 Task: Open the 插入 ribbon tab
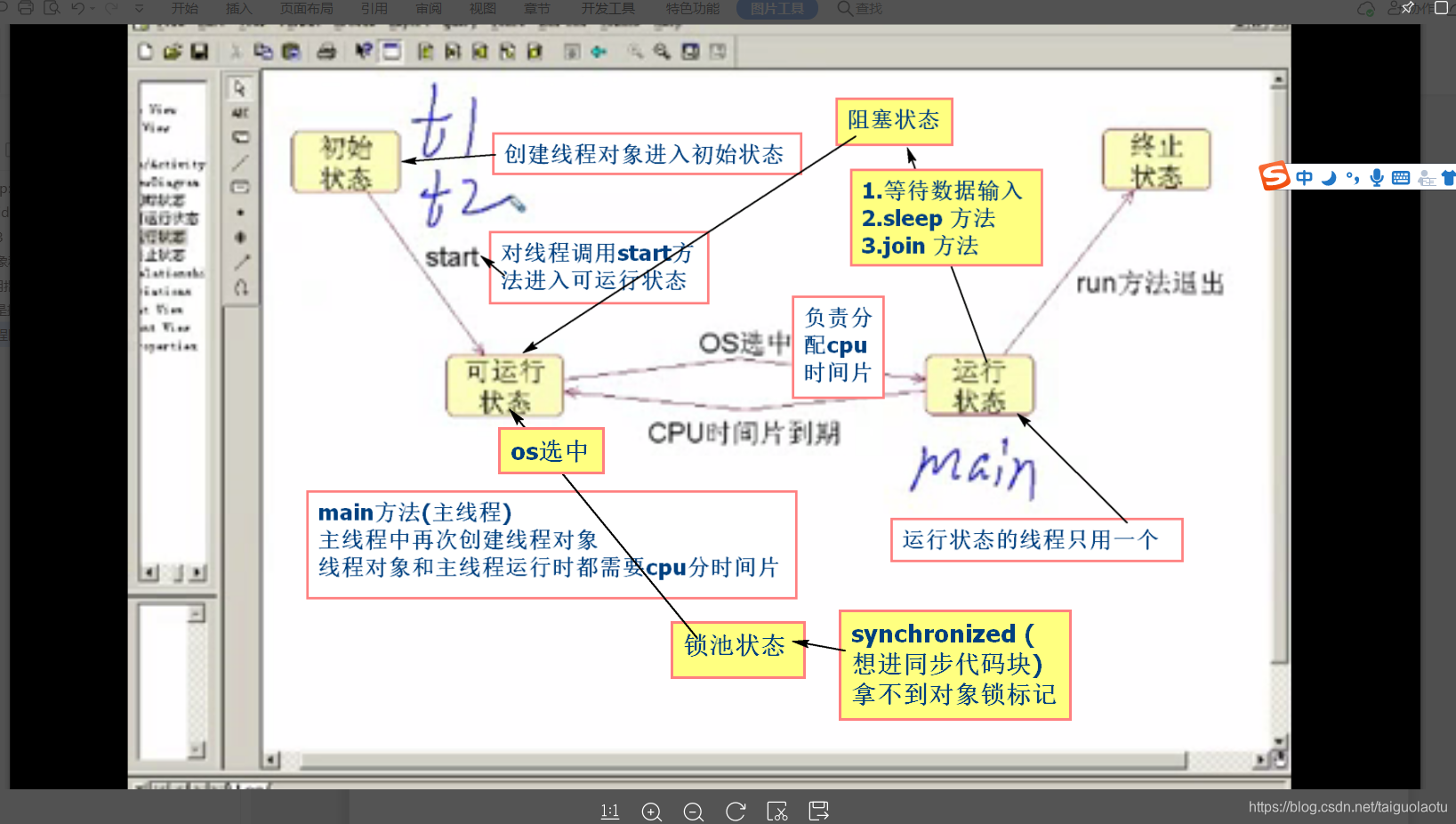click(238, 8)
